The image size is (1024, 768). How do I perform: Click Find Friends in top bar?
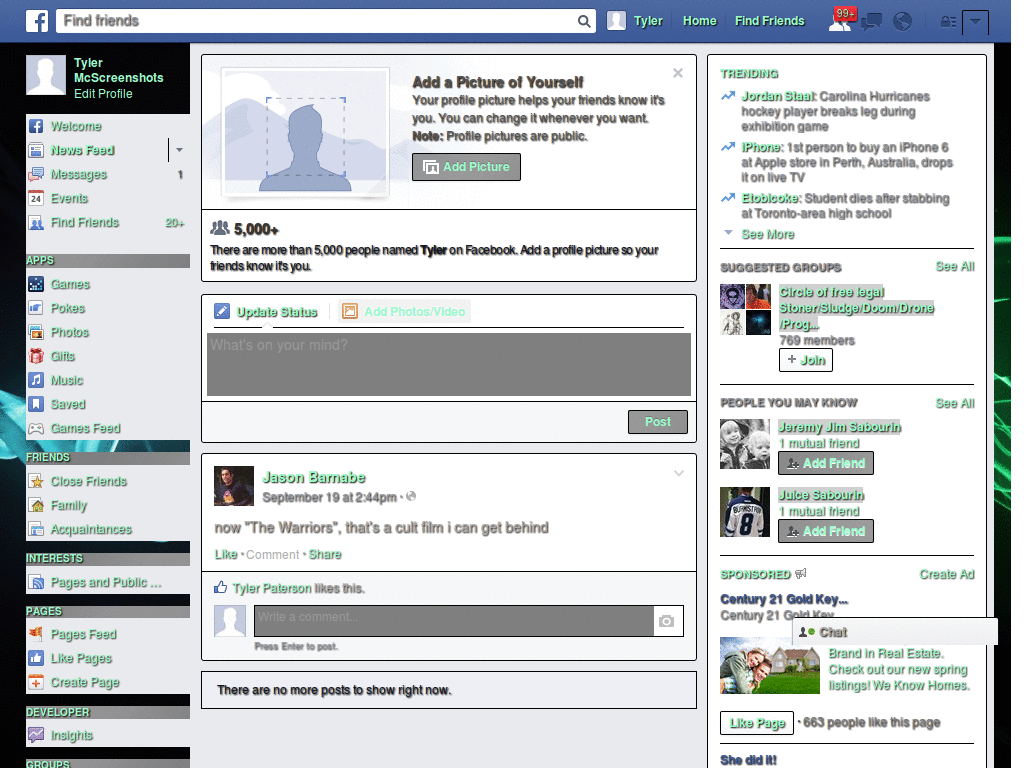[x=769, y=21]
